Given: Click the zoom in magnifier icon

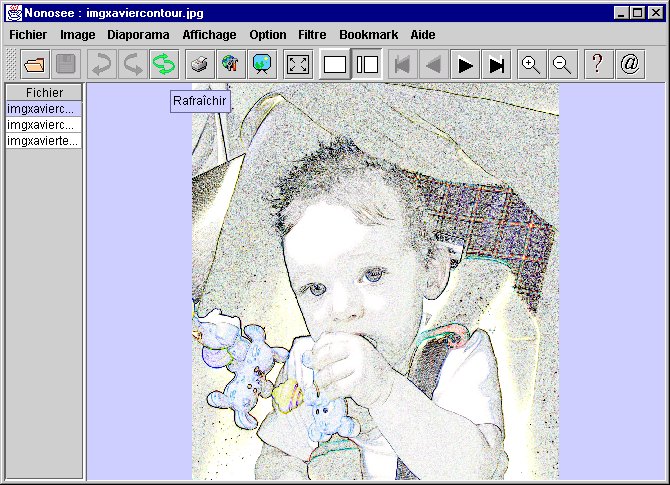Looking at the screenshot, I should (531, 65).
